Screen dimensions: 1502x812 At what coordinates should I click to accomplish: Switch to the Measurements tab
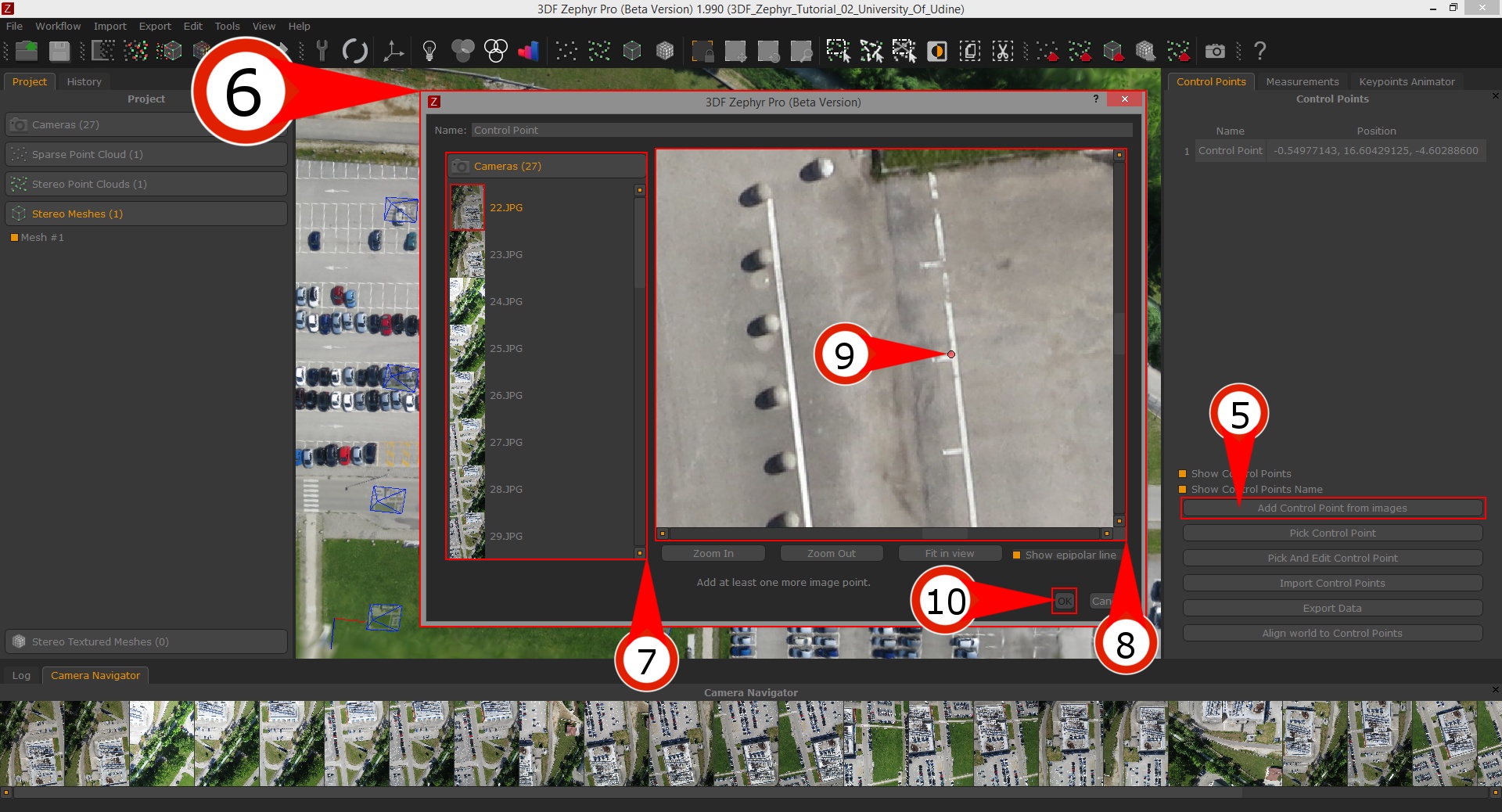pos(1301,81)
